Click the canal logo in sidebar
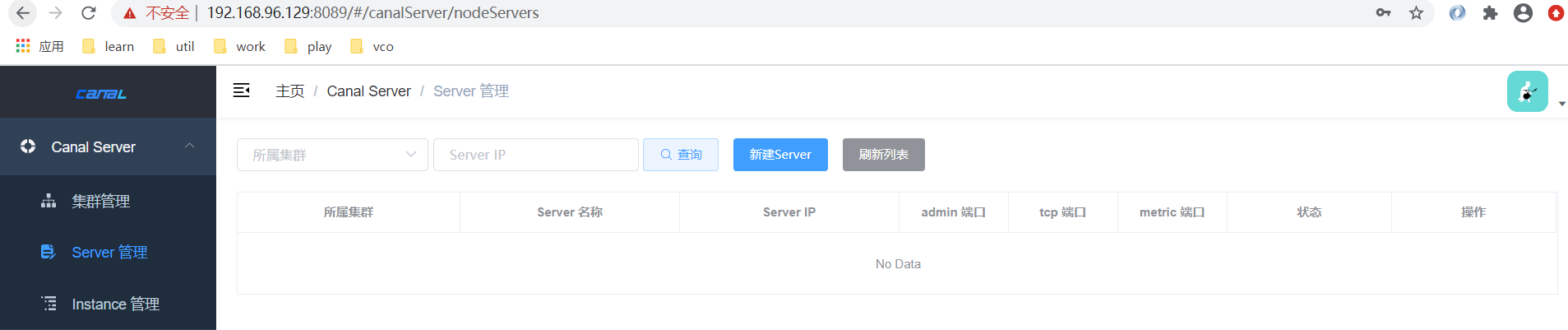 101,94
